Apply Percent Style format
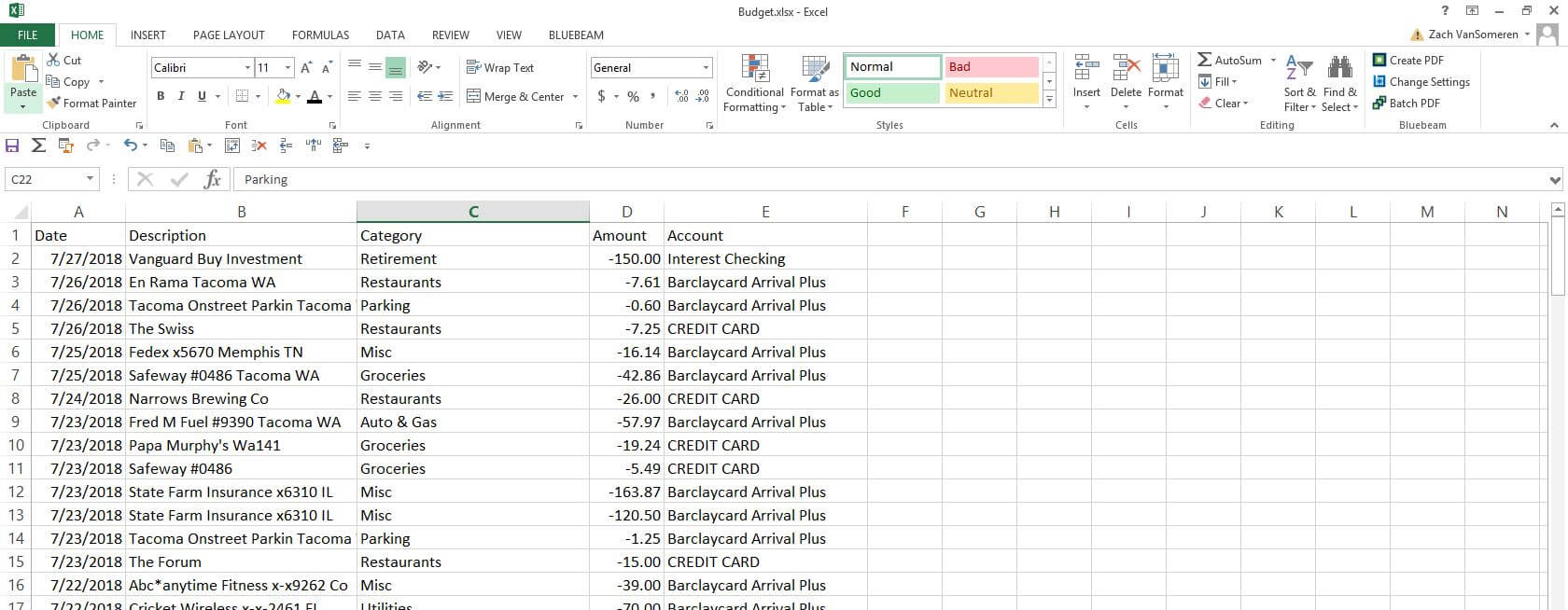Image resolution: width=1568 pixels, height=610 pixels. coord(633,96)
